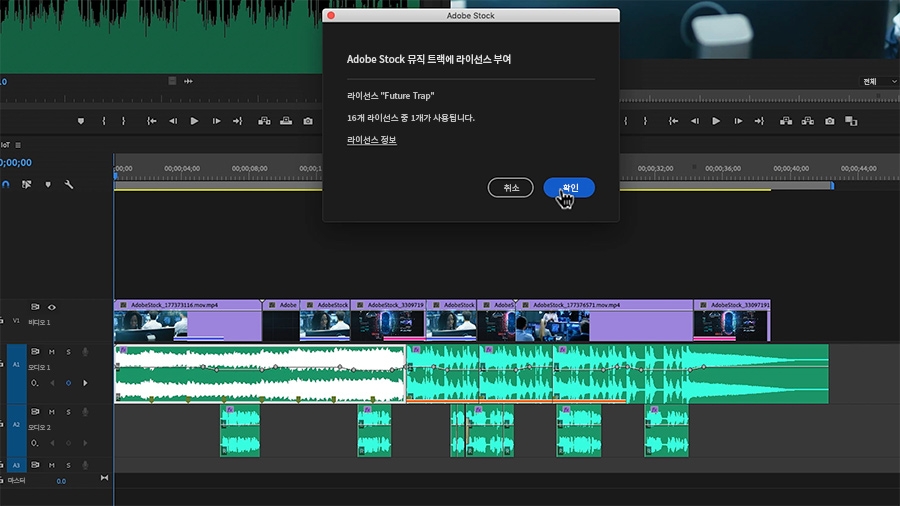Select the A1 track target button
The width and height of the screenshot is (900, 506).
click(x=16, y=373)
